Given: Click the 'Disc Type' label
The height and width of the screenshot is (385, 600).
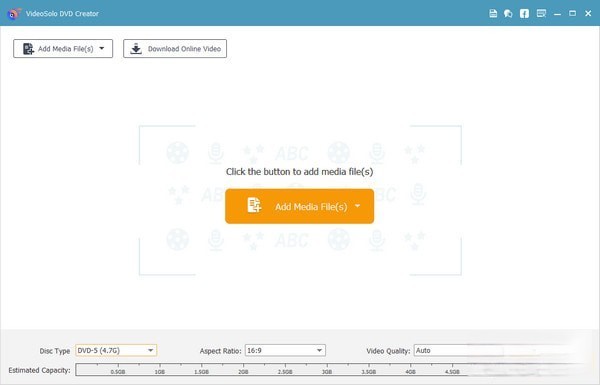Looking at the screenshot, I should tap(55, 351).
